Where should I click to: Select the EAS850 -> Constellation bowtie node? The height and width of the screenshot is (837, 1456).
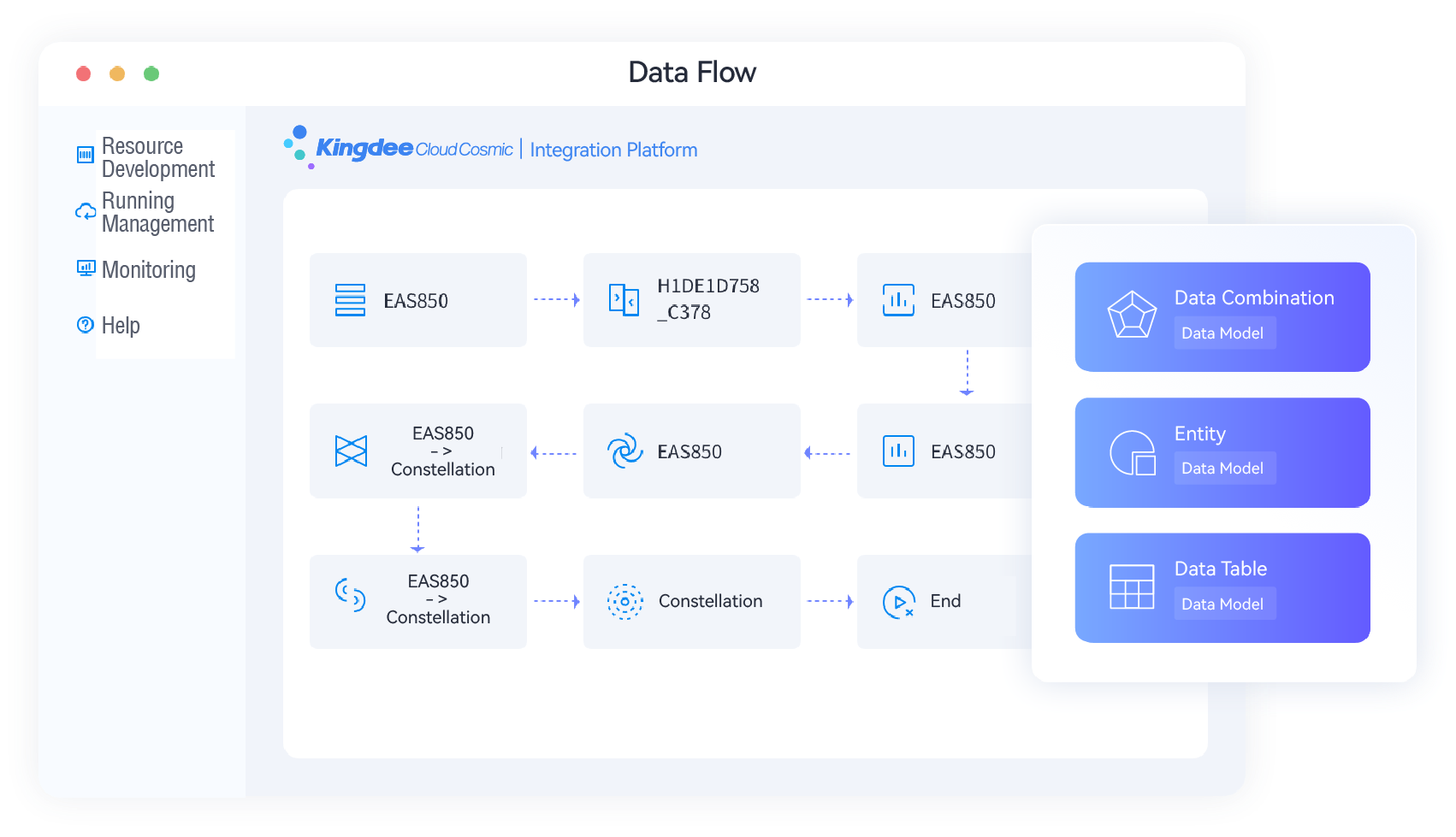417,451
